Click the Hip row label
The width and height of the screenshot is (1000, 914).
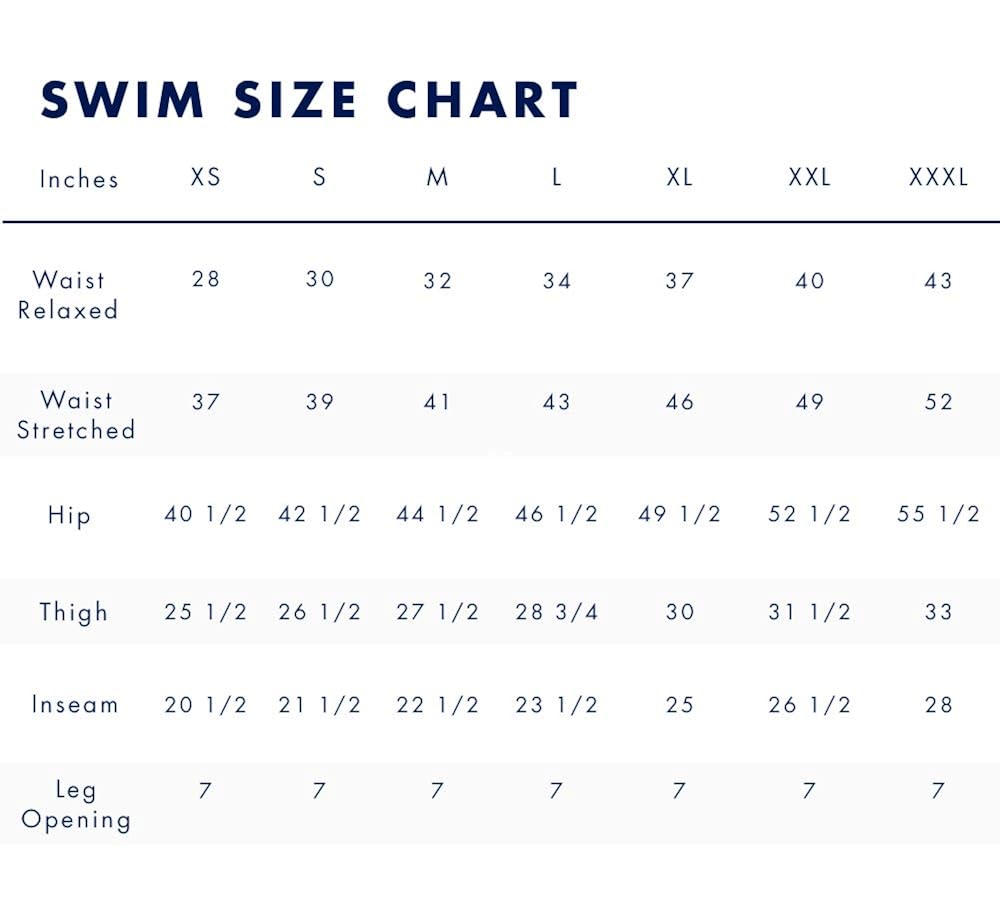pos(69,516)
